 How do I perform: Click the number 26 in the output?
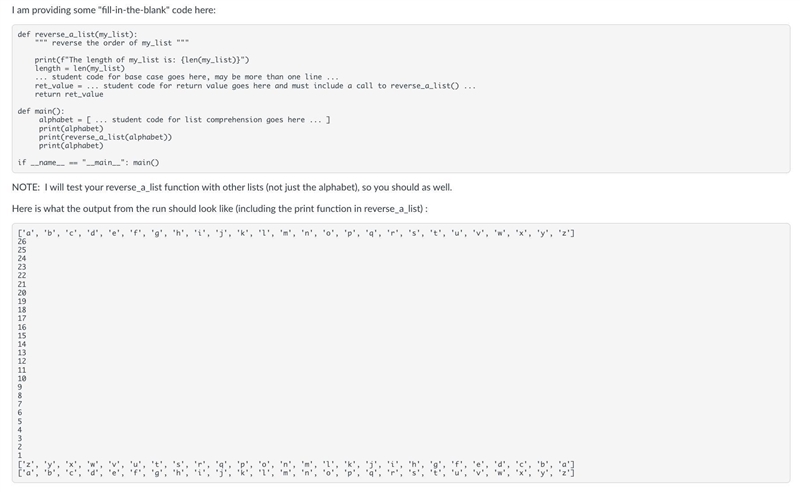pyautogui.click(x=22, y=241)
